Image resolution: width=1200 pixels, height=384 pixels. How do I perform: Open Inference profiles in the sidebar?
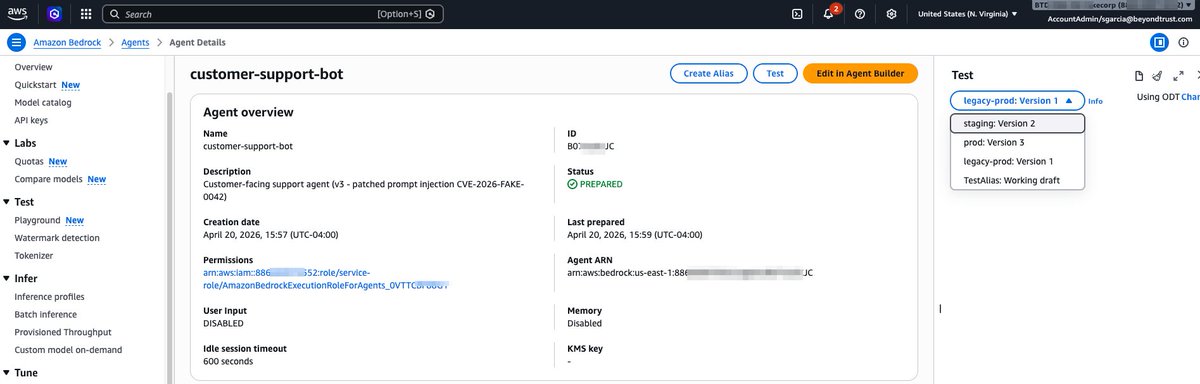pyautogui.click(x=49, y=297)
